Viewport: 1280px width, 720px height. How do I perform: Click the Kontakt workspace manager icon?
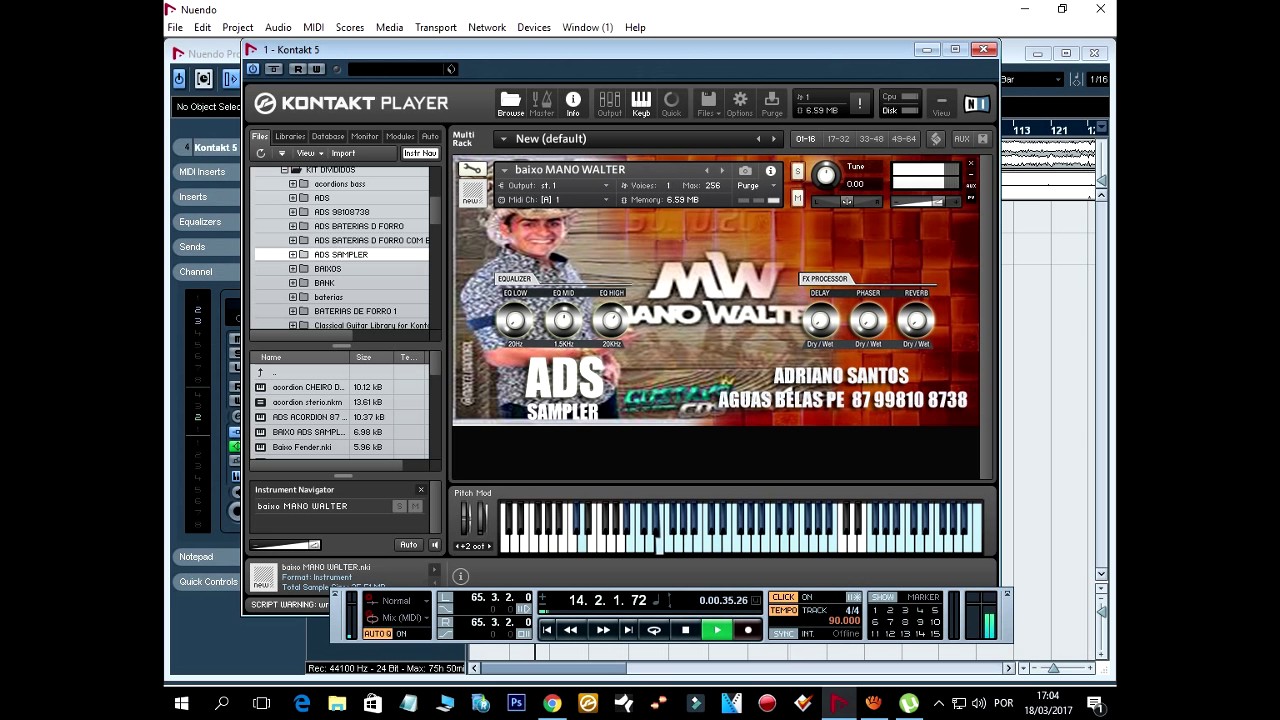pos(935,139)
